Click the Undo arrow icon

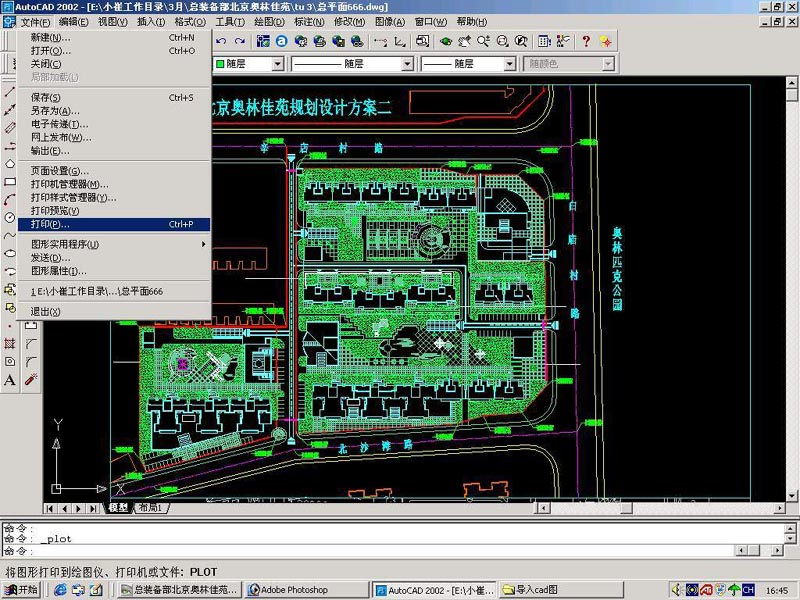click(x=221, y=41)
